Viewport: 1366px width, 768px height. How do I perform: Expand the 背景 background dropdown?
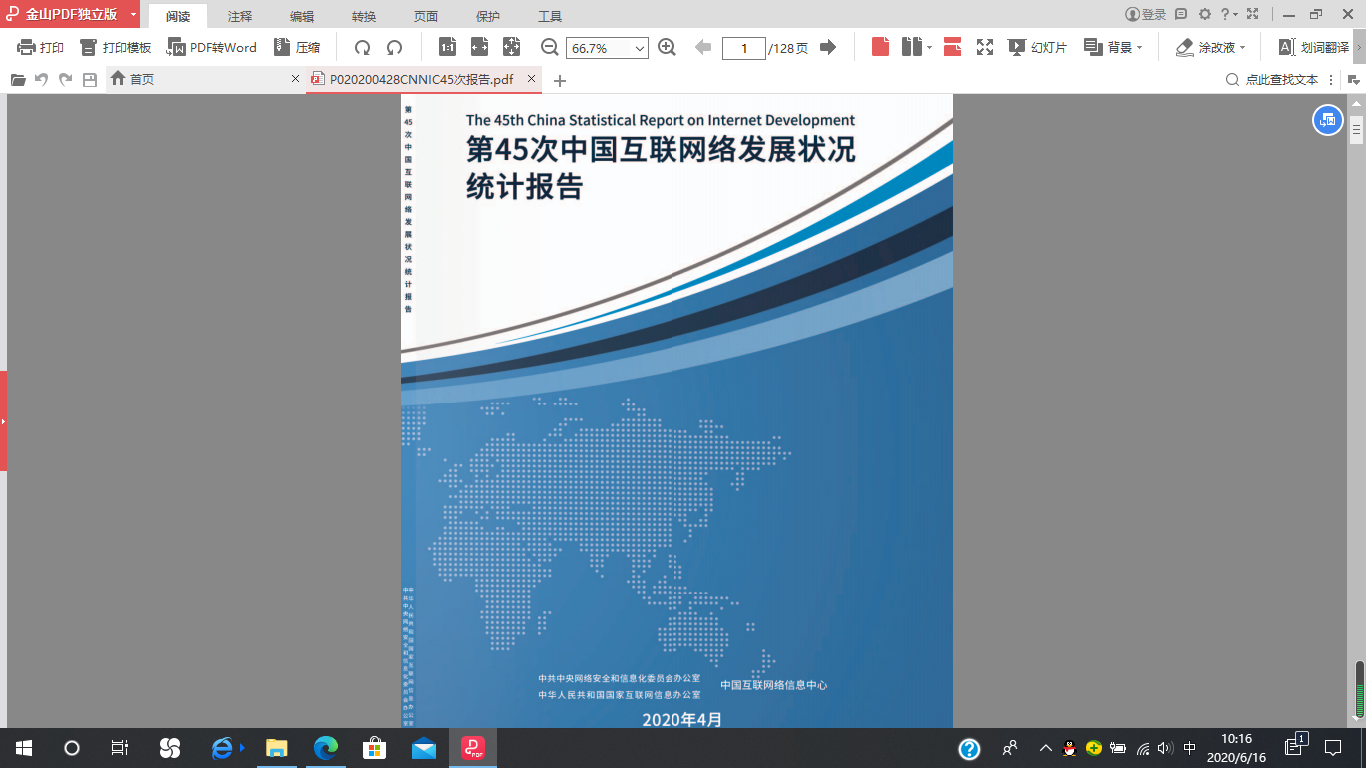click(x=1140, y=48)
